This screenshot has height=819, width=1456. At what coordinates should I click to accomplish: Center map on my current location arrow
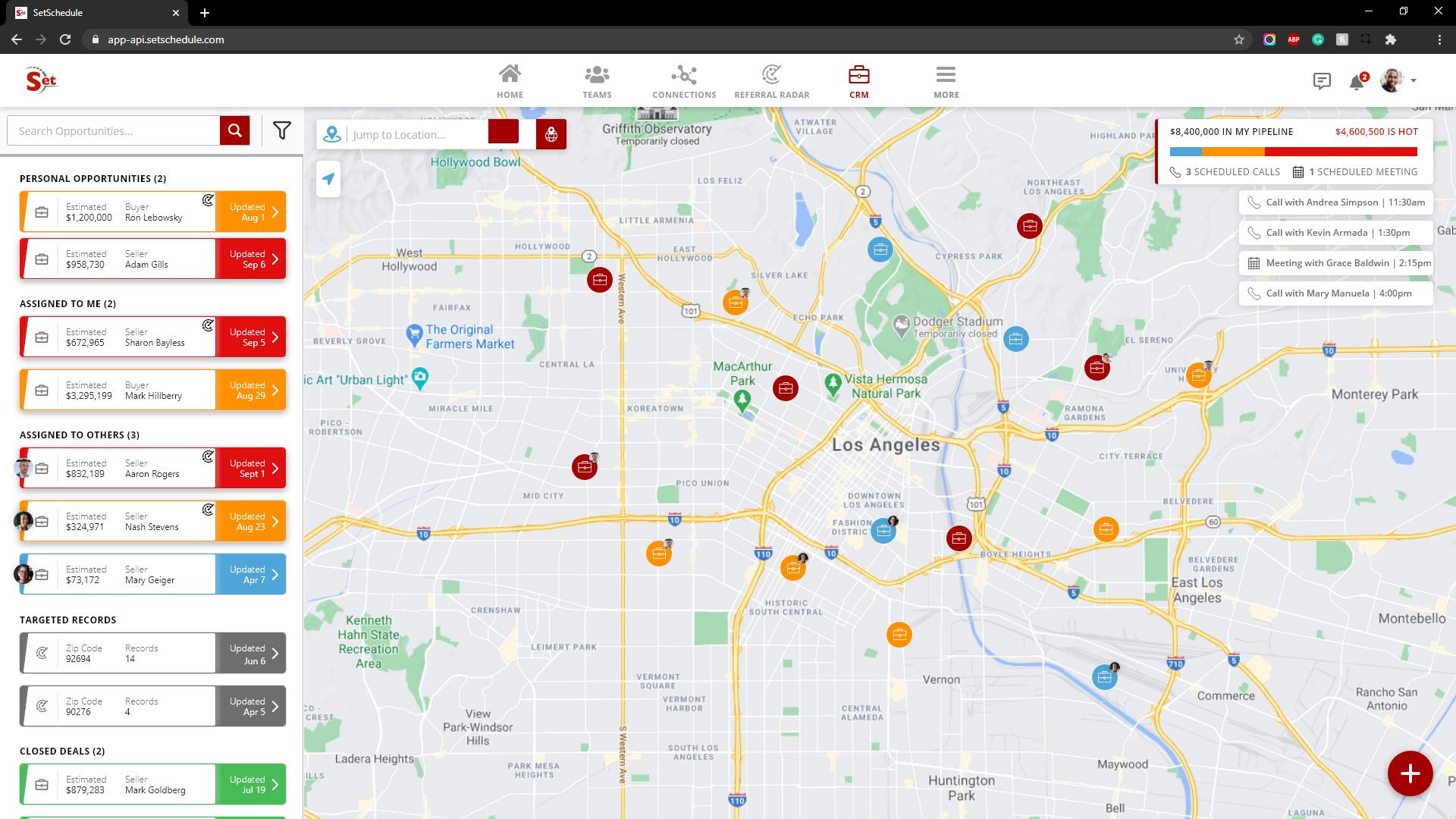328,179
